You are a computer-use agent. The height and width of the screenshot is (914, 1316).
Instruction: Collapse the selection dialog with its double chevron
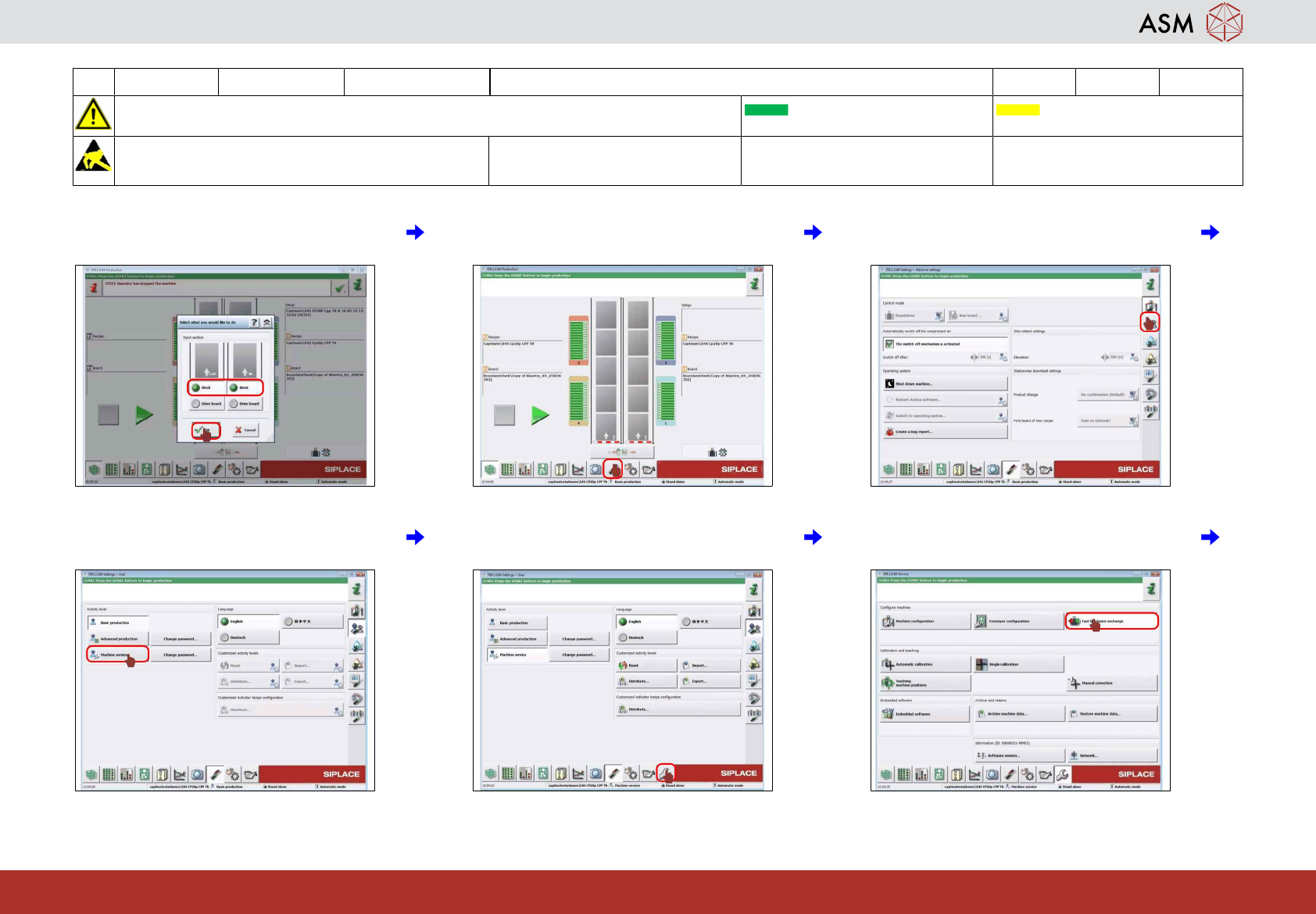click(x=267, y=322)
